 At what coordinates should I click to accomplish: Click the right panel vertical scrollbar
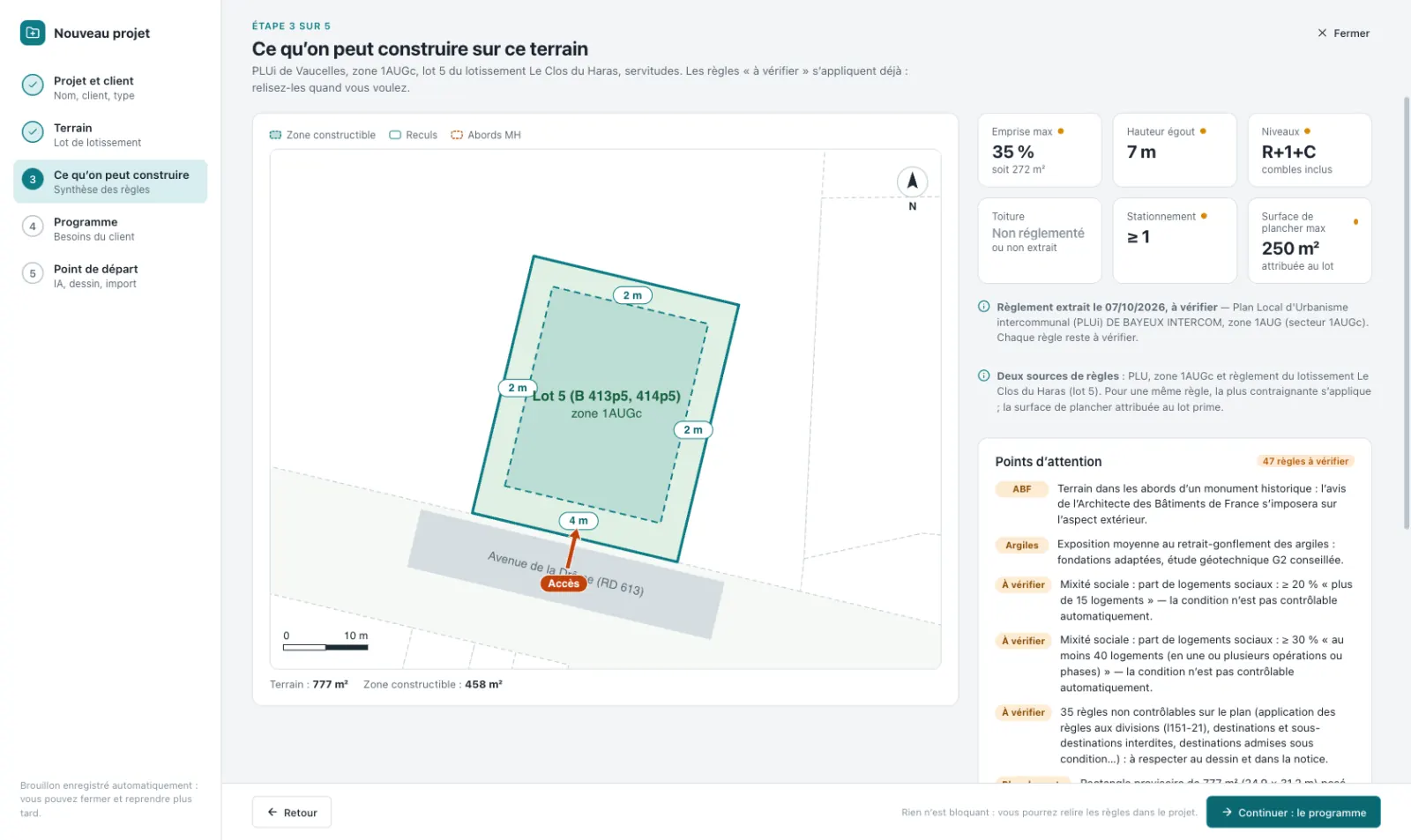pyautogui.click(x=1407, y=313)
